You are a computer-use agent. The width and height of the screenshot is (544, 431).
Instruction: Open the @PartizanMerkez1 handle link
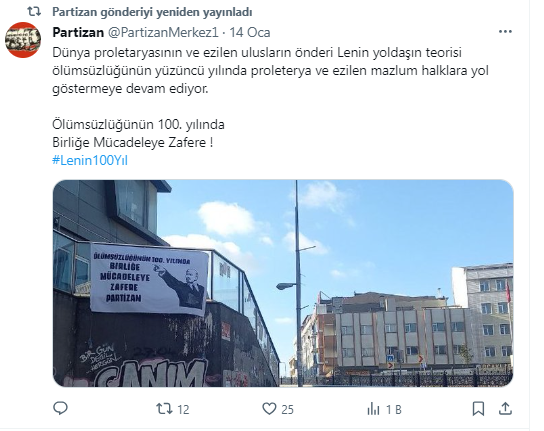click(163, 32)
